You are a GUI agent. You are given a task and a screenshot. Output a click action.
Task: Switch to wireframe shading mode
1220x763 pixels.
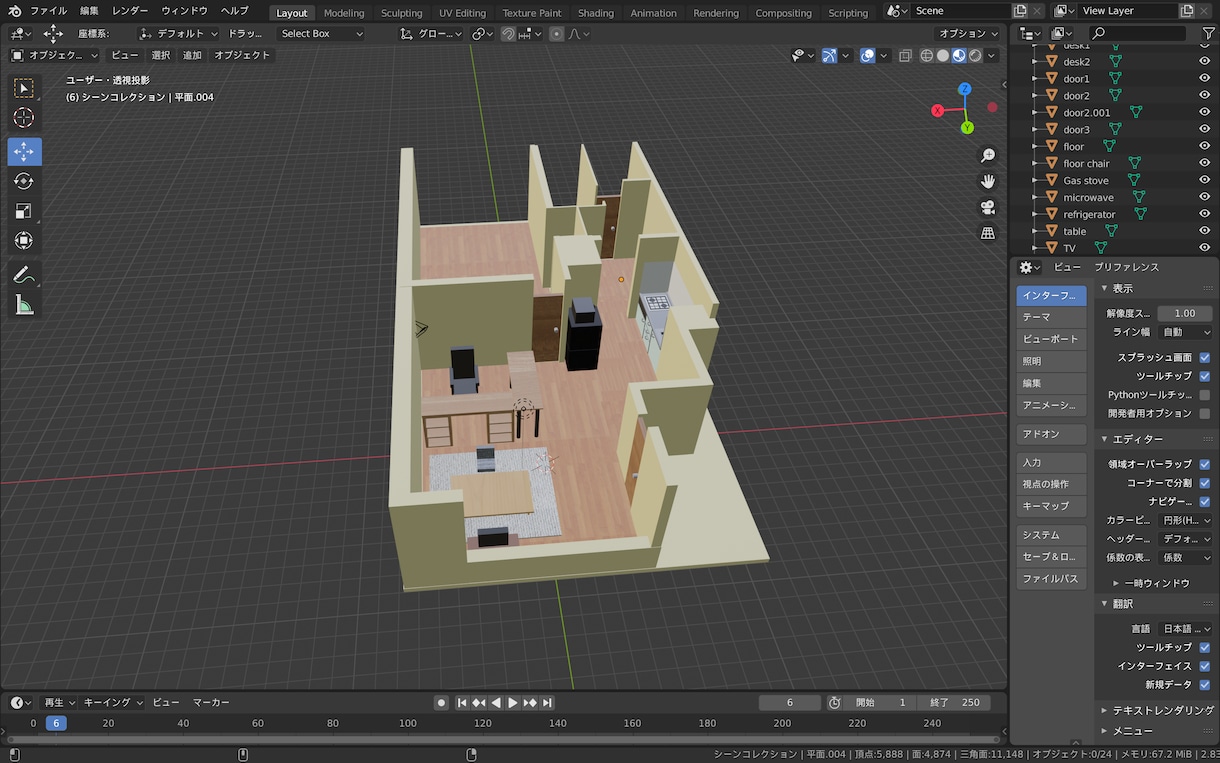tap(926, 56)
